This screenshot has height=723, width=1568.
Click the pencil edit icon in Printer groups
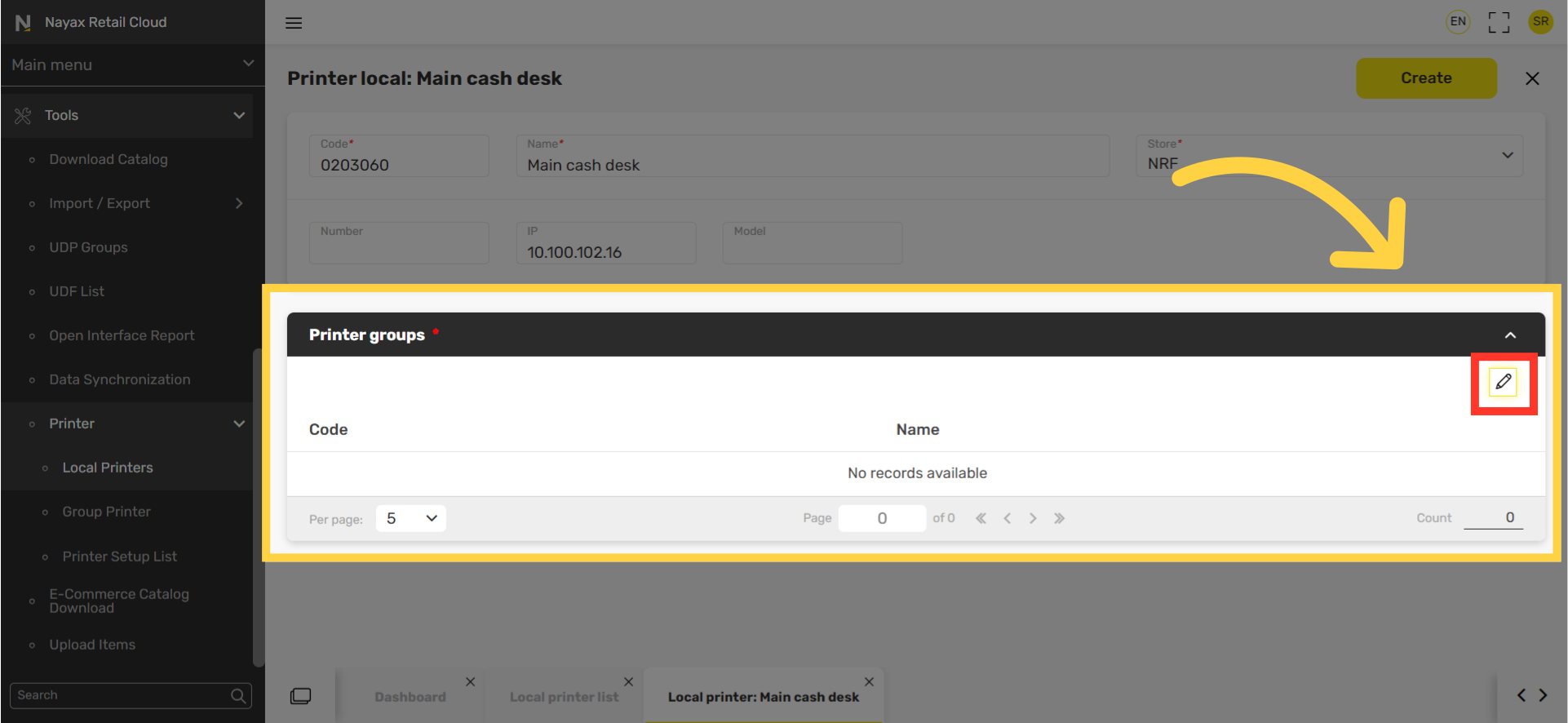coord(1503,382)
